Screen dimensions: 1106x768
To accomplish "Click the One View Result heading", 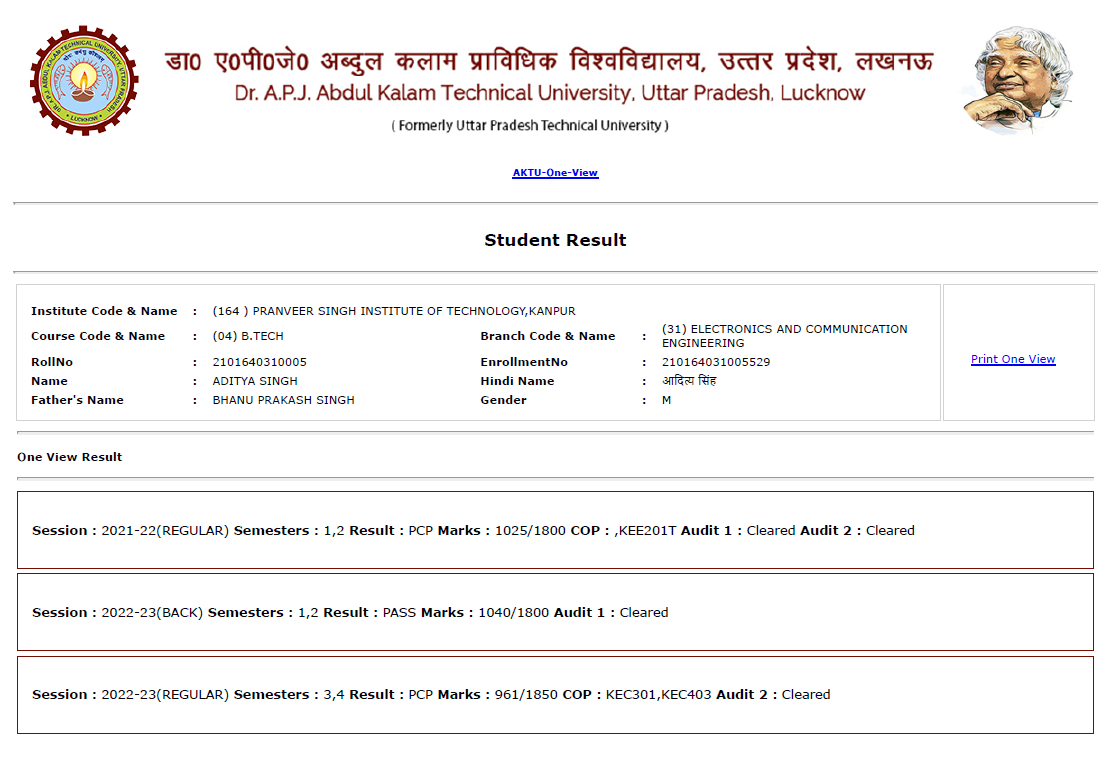I will [x=70, y=457].
